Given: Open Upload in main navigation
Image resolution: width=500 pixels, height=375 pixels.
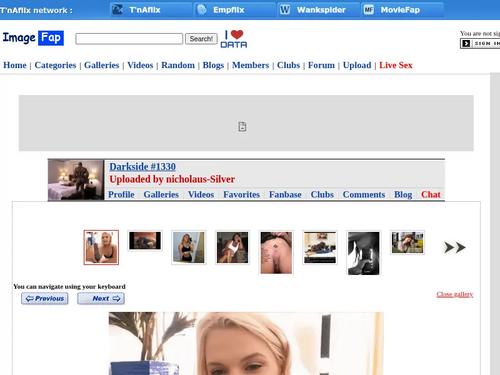Looking at the screenshot, I should tap(357, 65).
